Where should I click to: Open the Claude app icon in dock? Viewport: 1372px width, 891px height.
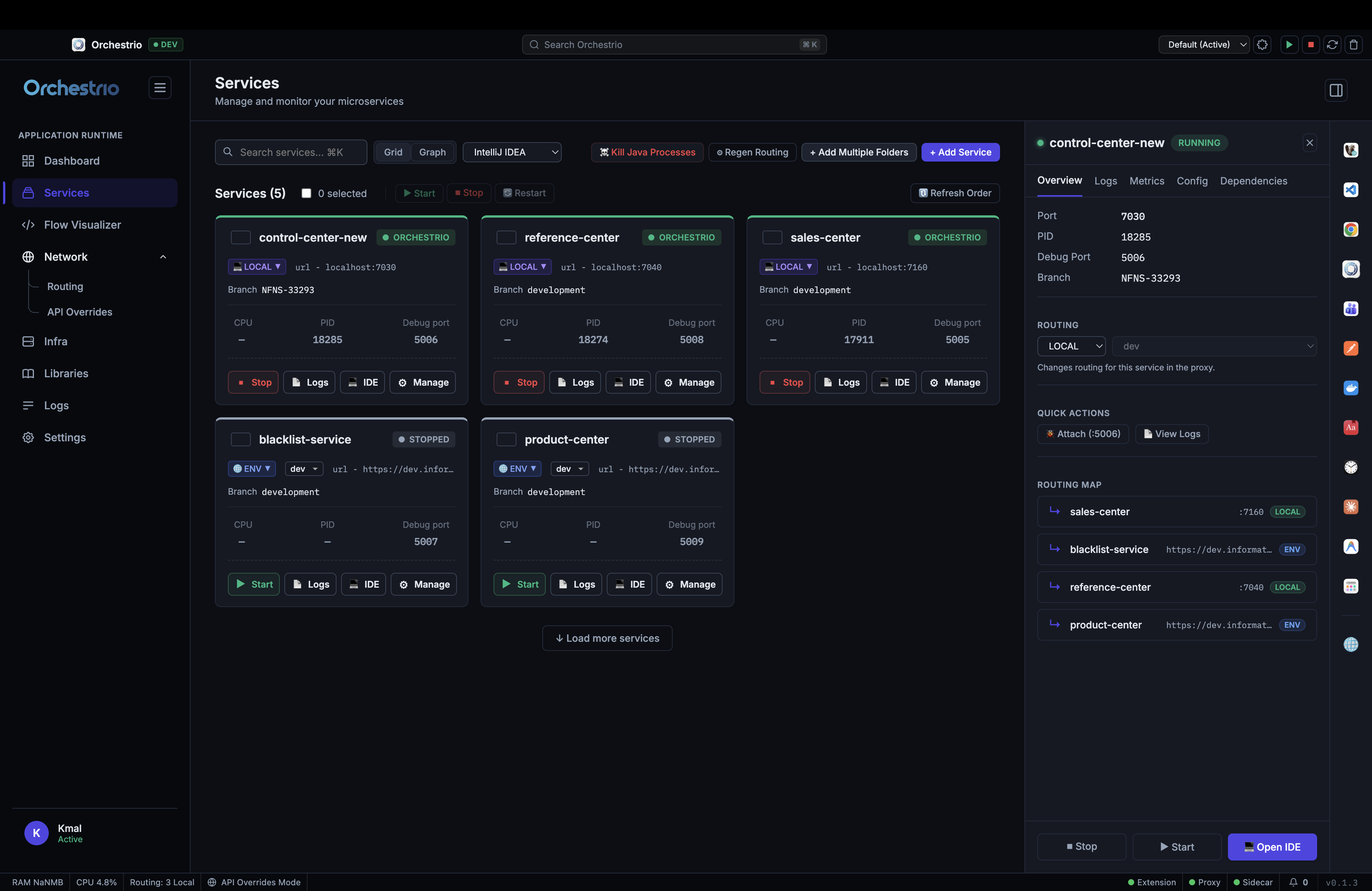click(x=1351, y=506)
